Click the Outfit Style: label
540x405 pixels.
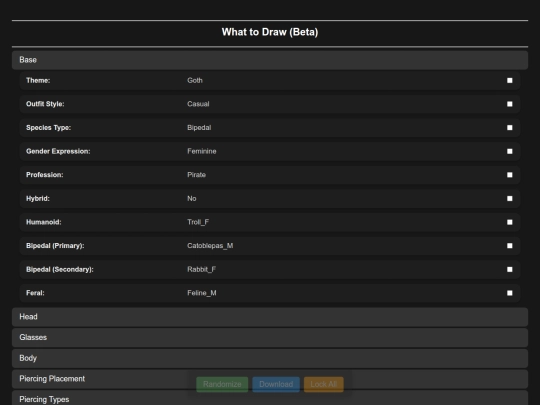[x=45, y=104]
